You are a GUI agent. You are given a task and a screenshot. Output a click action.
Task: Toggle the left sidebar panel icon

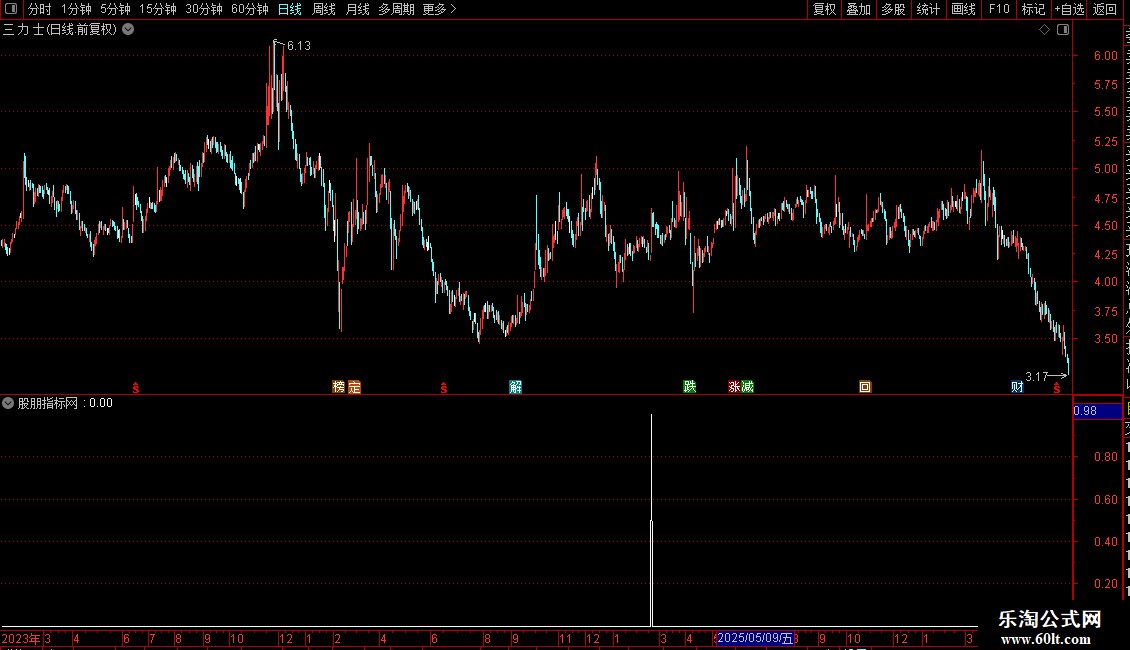tap(11, 9)
